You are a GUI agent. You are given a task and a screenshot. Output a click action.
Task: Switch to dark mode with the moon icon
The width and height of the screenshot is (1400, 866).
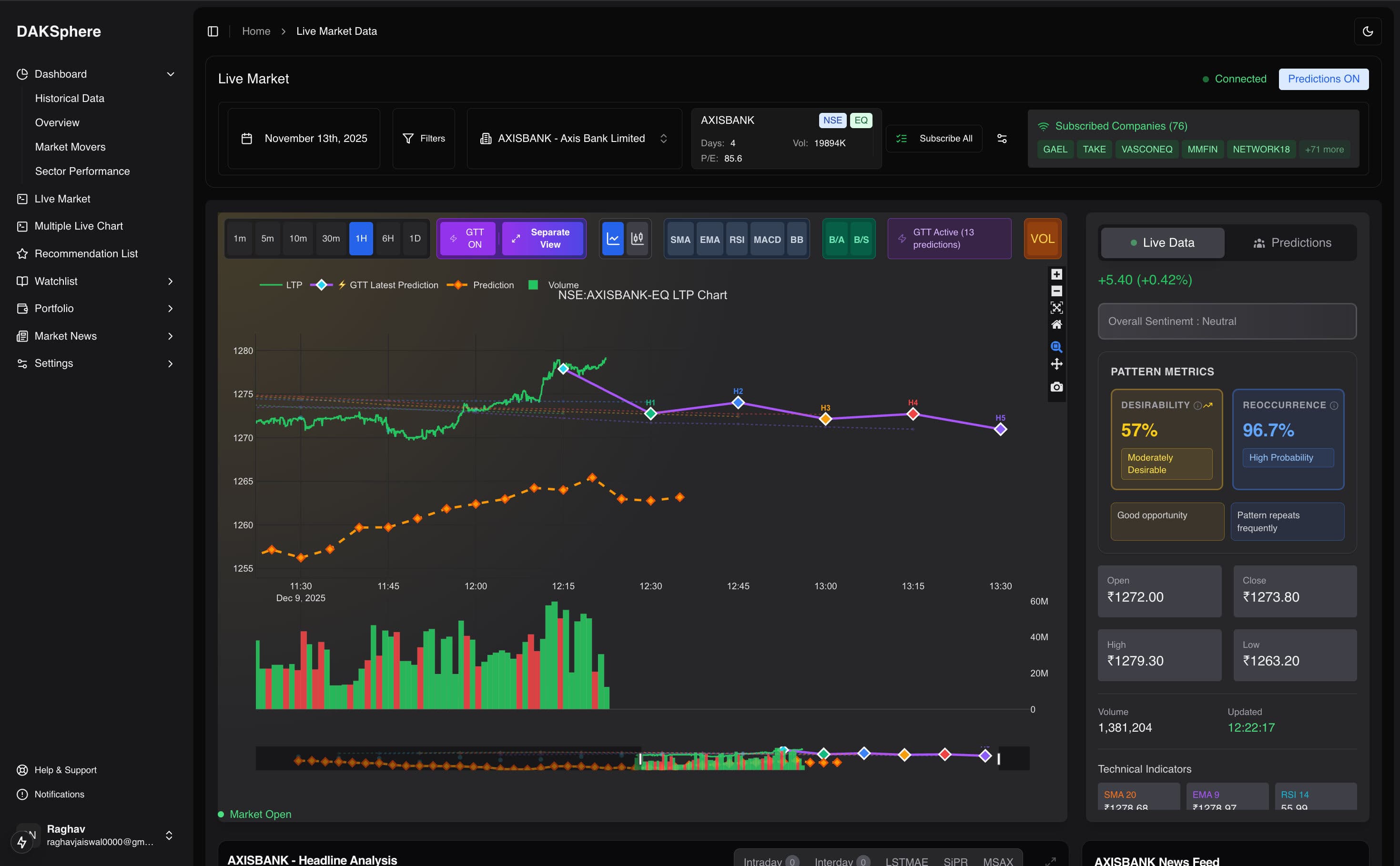click(1369, 31)
